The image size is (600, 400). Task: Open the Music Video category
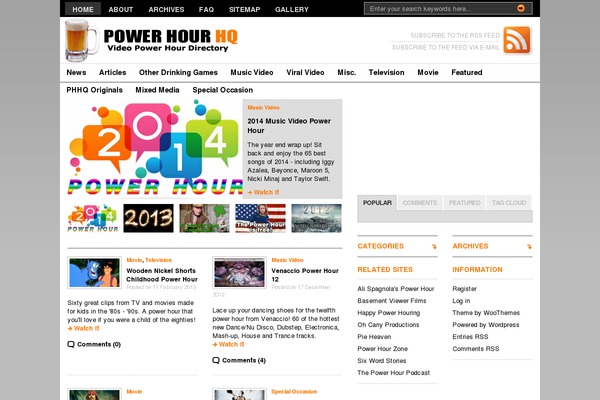tap(252, 72)
